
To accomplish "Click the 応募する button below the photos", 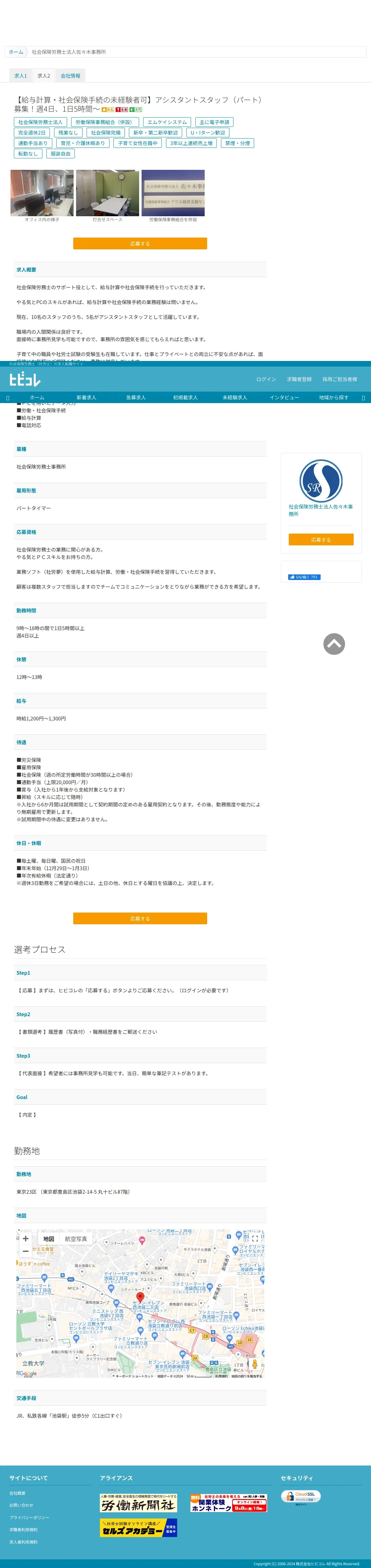I will [x=140, y=243].
